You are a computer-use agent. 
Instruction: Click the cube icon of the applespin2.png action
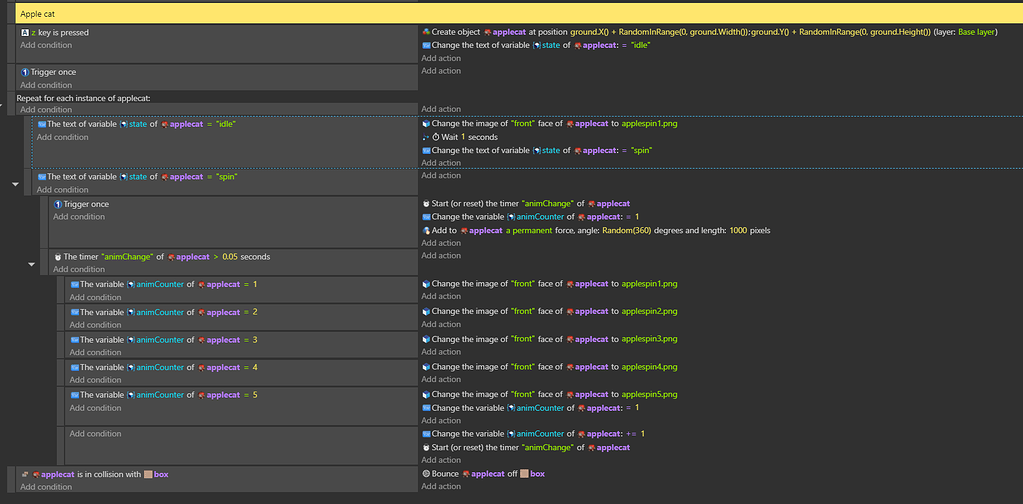[426, 311]
